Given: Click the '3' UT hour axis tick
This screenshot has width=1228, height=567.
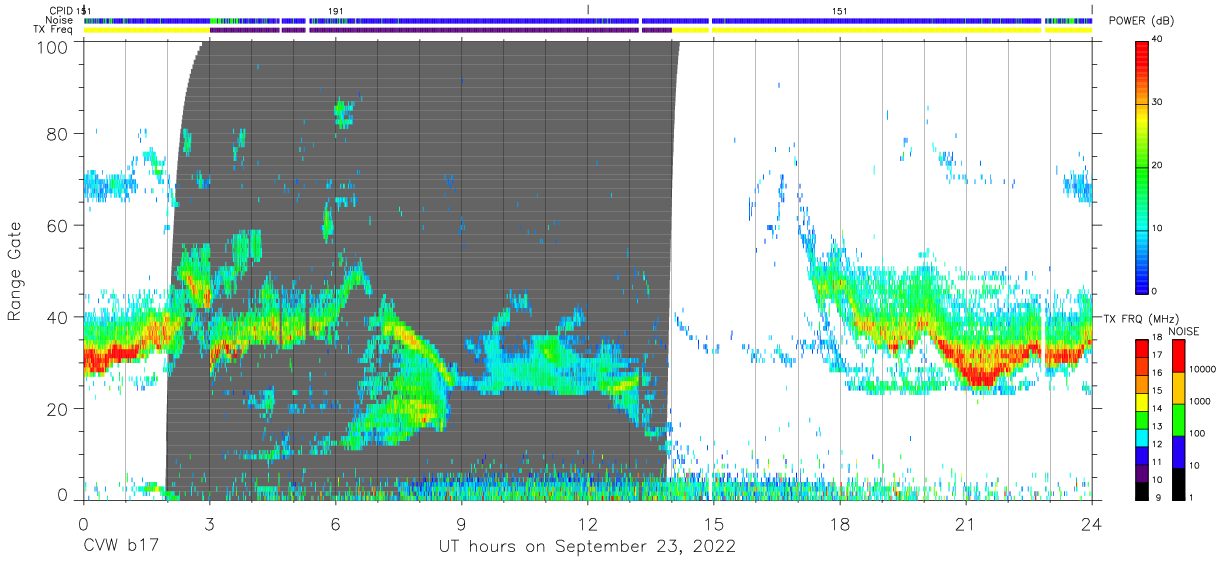Looking at the screenshot, I should click(209, 523).
